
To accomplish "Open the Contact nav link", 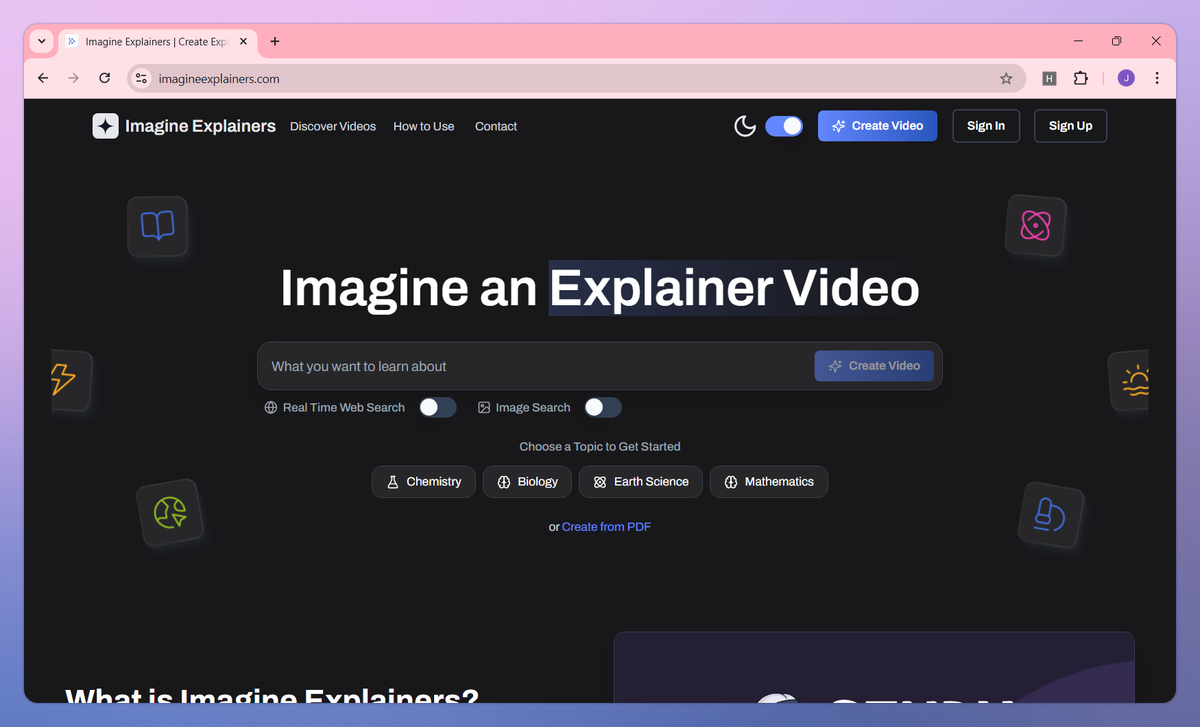I will point(496,126).
